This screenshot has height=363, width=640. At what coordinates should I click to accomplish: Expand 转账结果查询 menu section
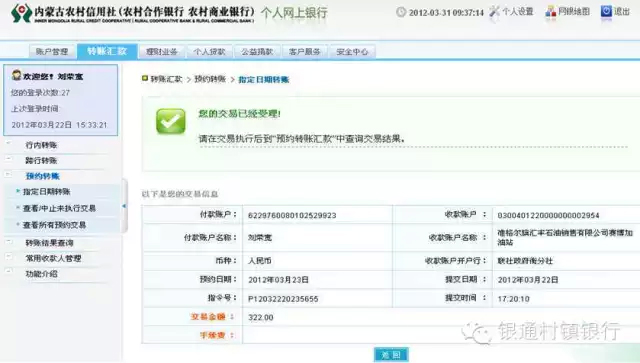[9, 242]
